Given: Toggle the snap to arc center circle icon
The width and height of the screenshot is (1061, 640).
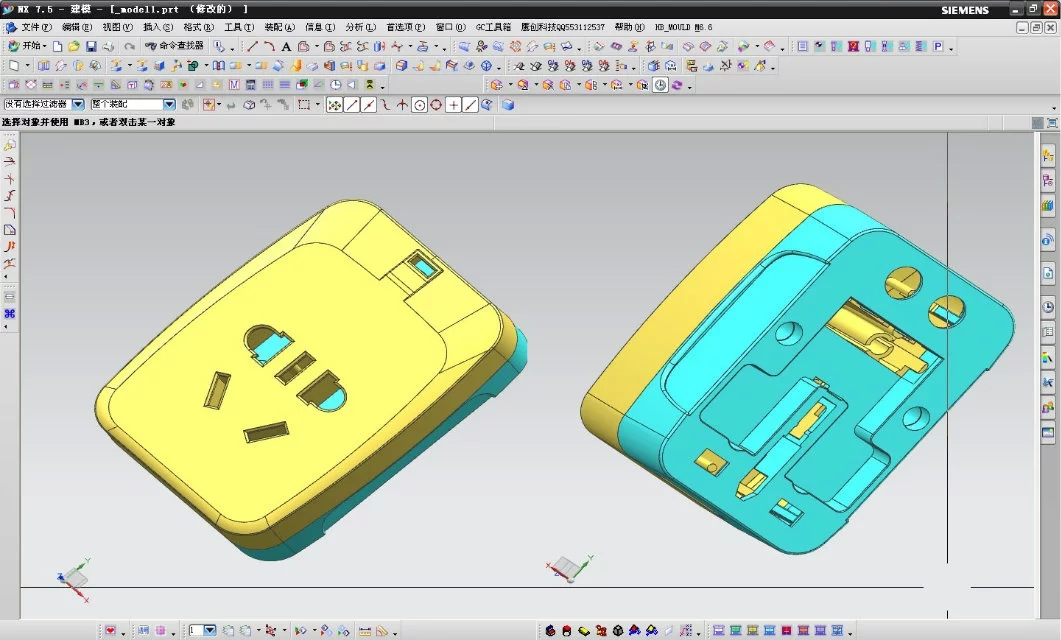Looking at the screenshot, I should tap(419, 105).
